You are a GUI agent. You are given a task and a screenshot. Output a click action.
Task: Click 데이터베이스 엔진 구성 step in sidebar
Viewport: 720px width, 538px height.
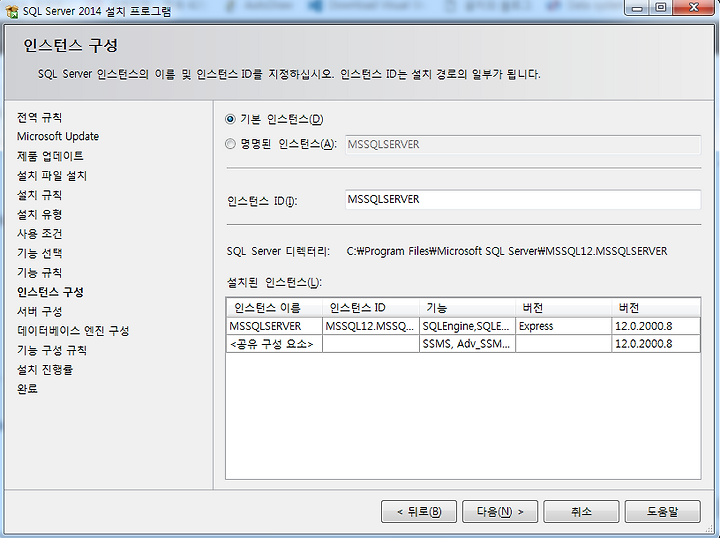point(73,331)
